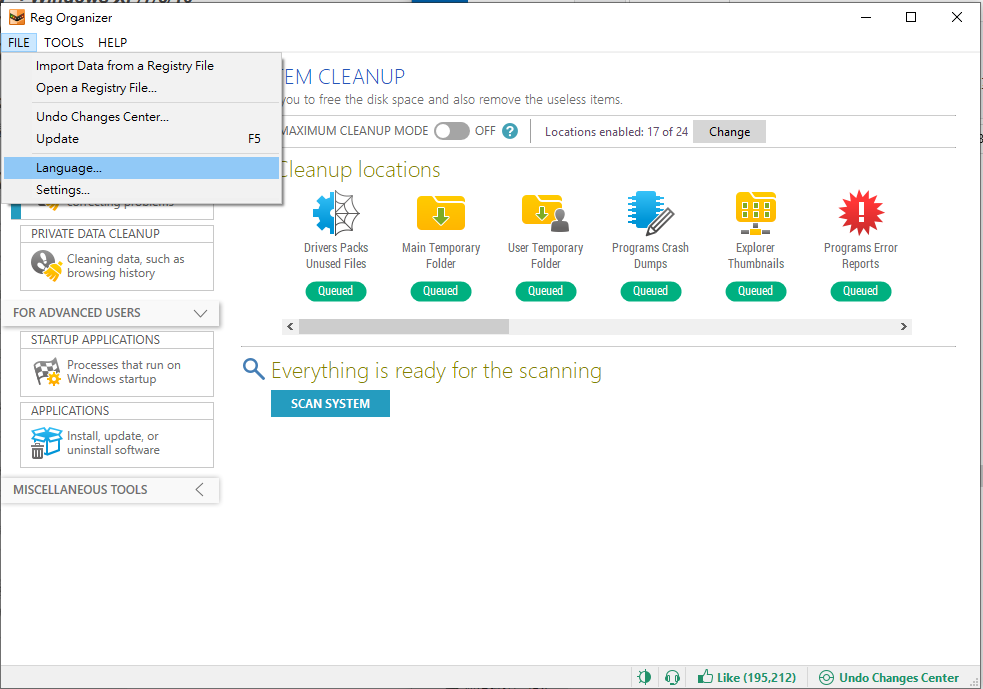
Task: Toggle the Maximum Cleanup Mode switch
Action: 452,131
